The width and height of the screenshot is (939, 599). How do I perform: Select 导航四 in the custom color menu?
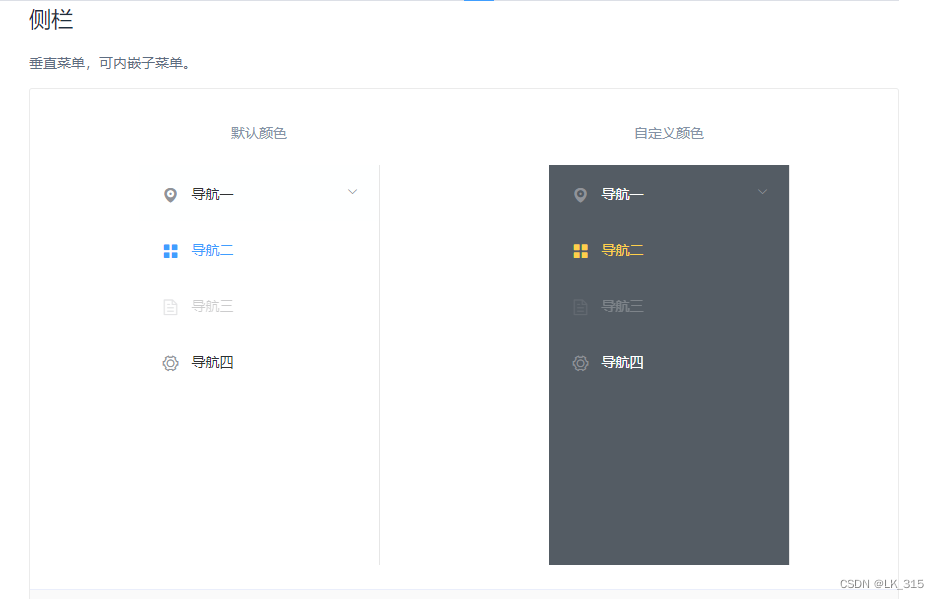(624, 363)
